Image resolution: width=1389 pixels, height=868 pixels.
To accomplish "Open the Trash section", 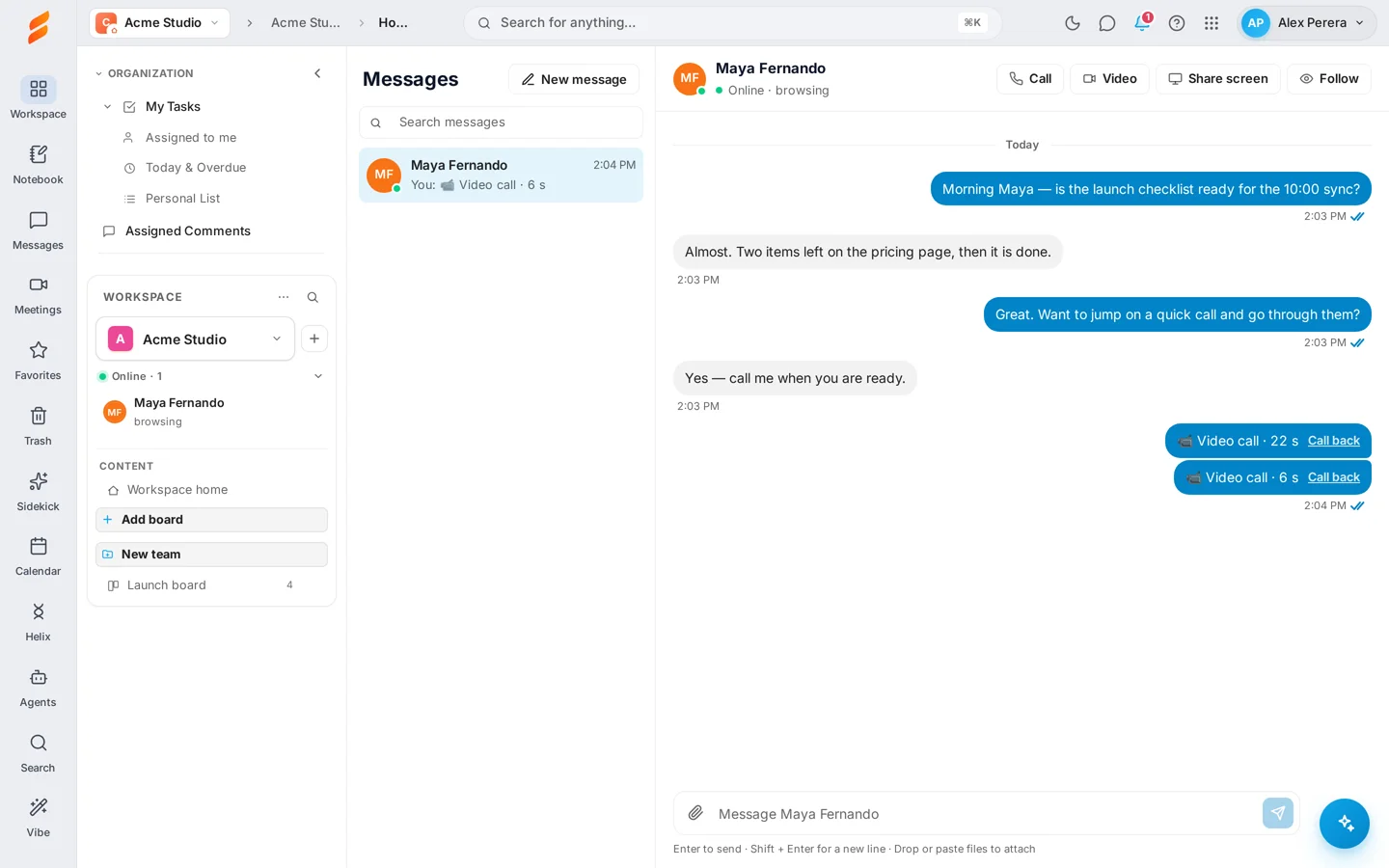I will pos(38,426).
